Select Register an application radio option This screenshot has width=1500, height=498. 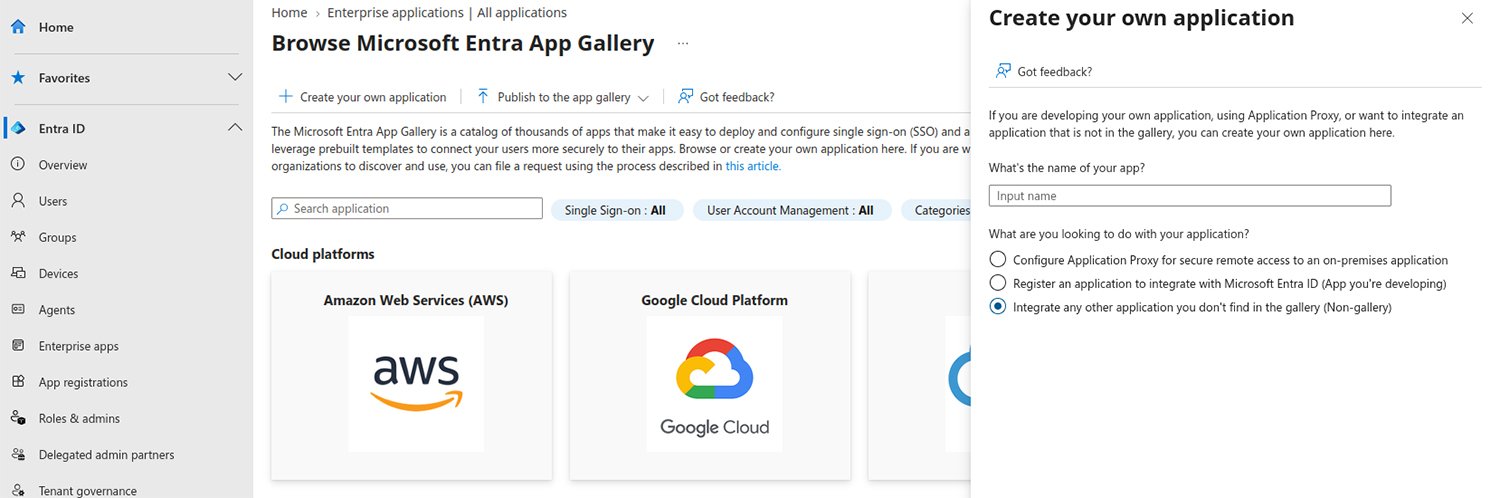(997, 283)
